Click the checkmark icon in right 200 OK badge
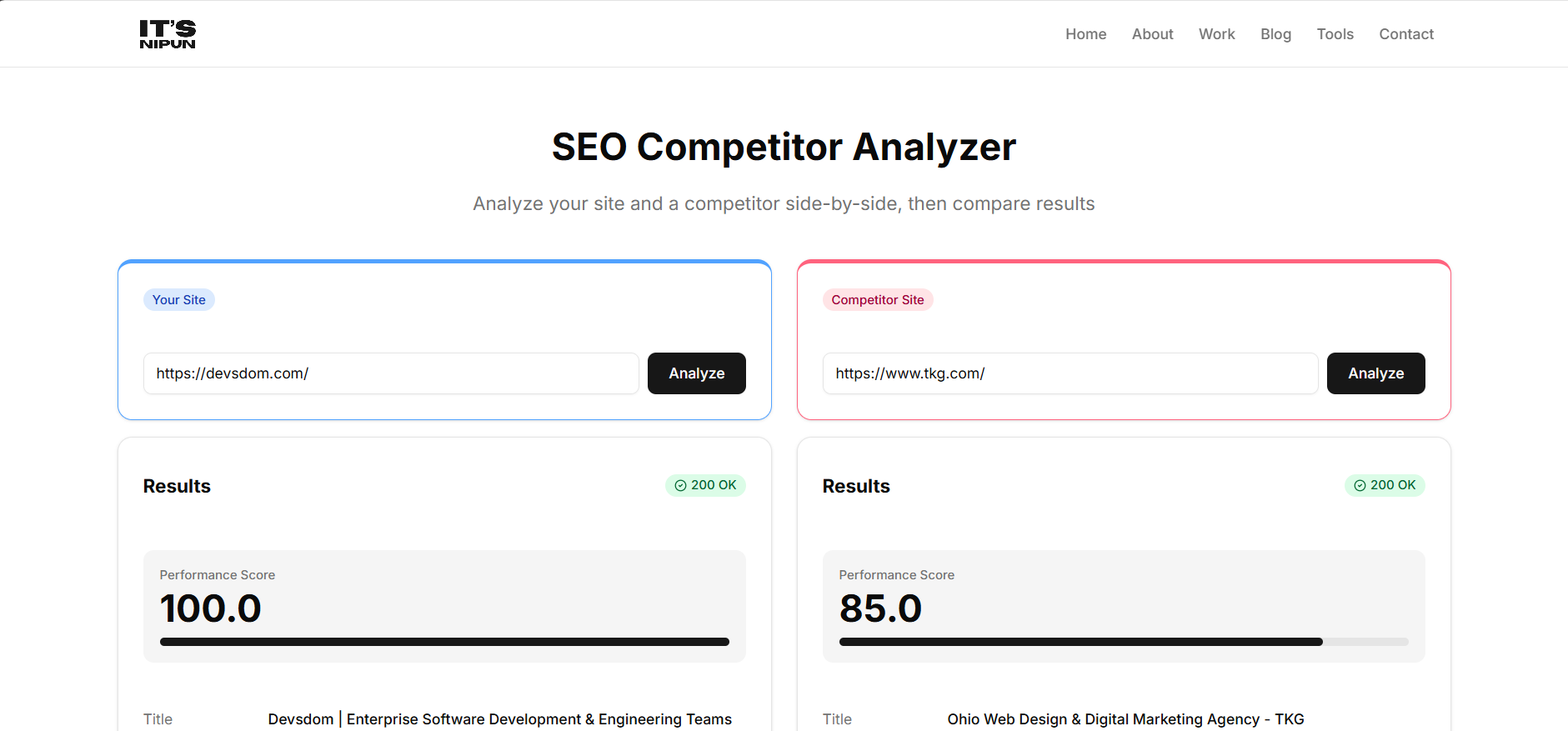This screenshot has height=731, width=1568. (x=1359, y=485)
